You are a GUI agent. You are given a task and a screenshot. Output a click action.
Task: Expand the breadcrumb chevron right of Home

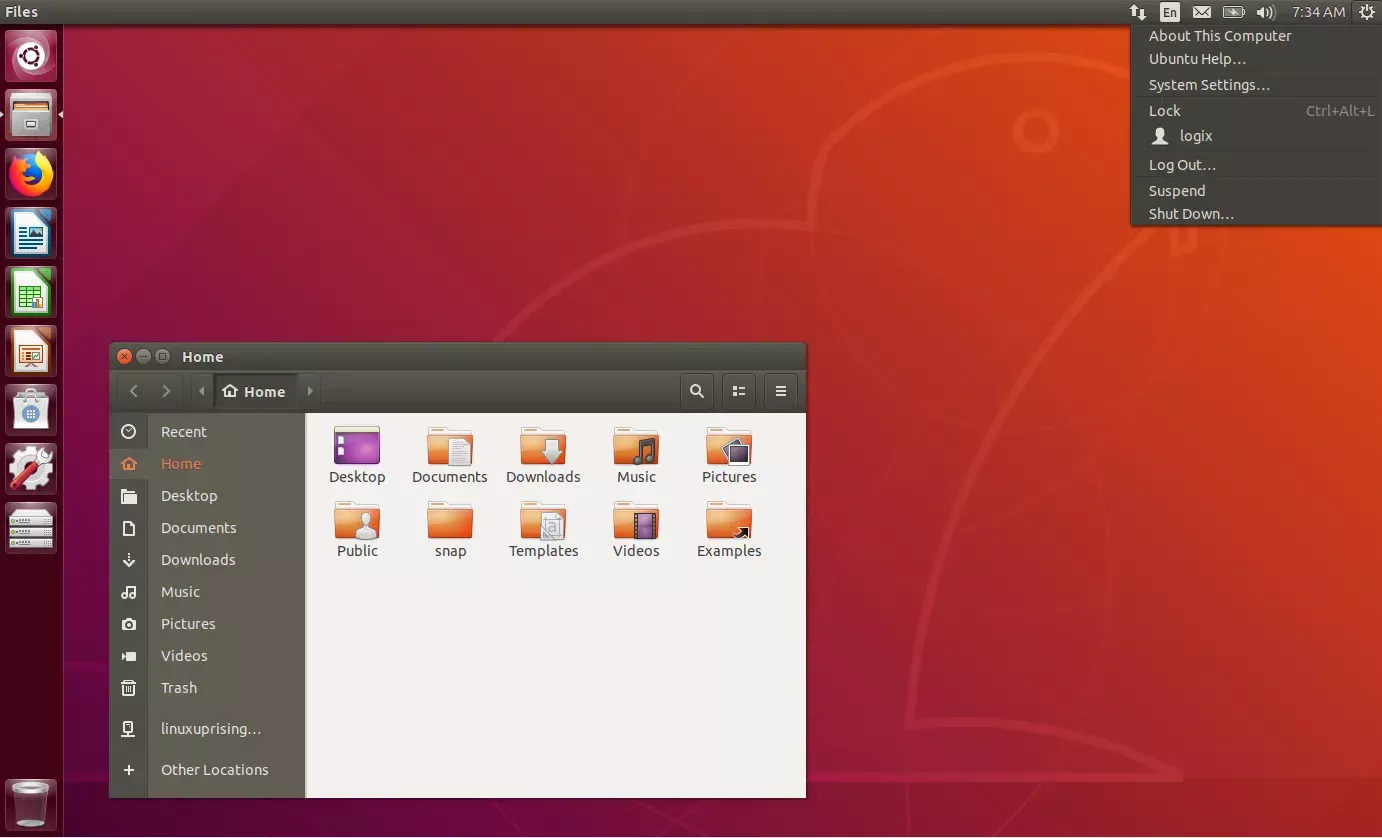tap(309, 391)
